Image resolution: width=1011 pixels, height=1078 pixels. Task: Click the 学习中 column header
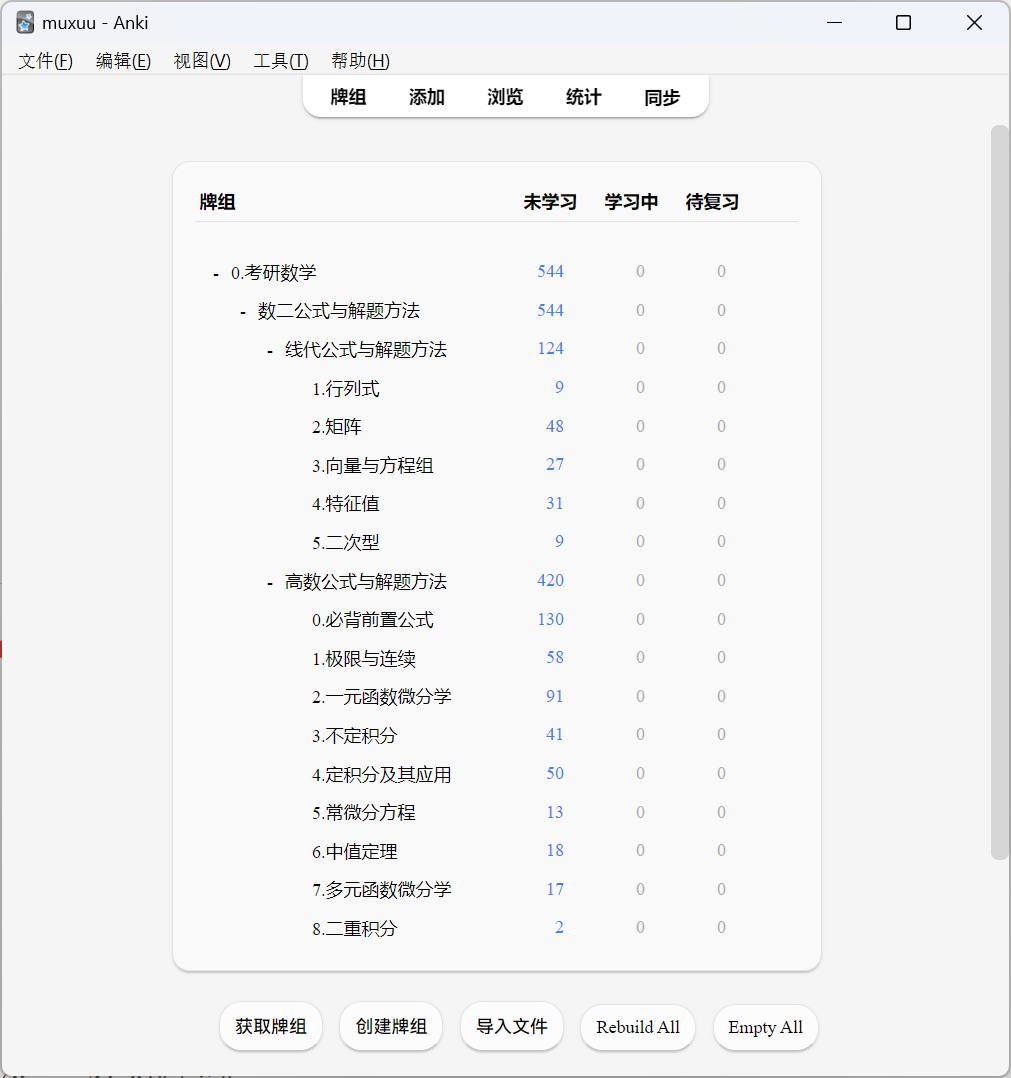coord(631,202)
